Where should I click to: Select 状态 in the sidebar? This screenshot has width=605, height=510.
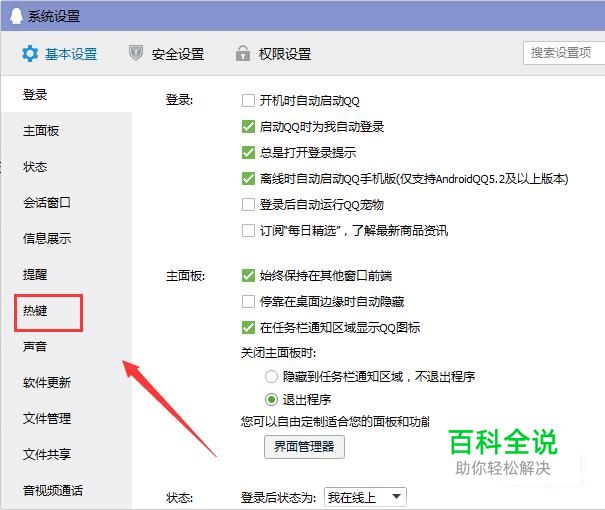35,167
